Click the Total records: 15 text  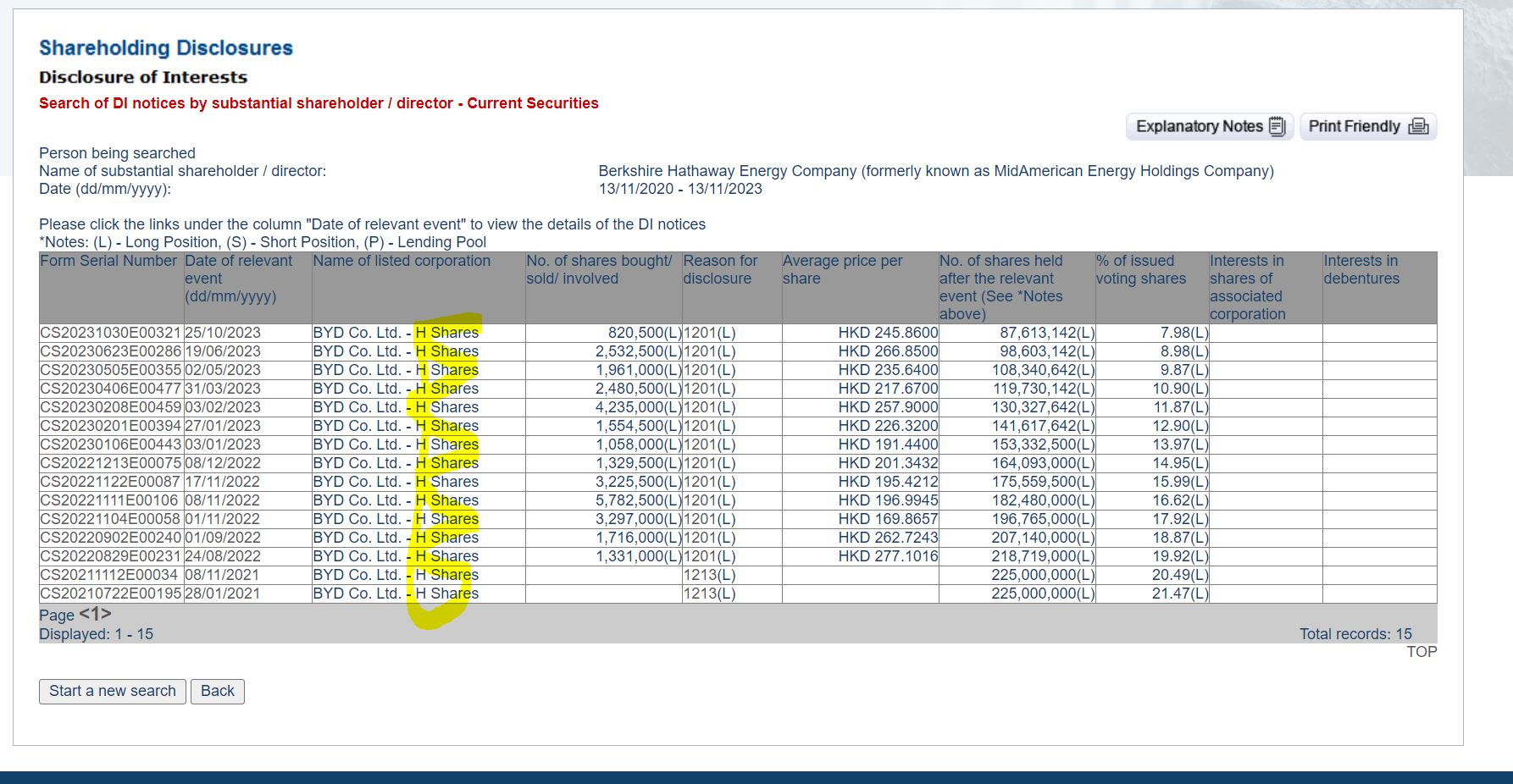pos(1355,634)
